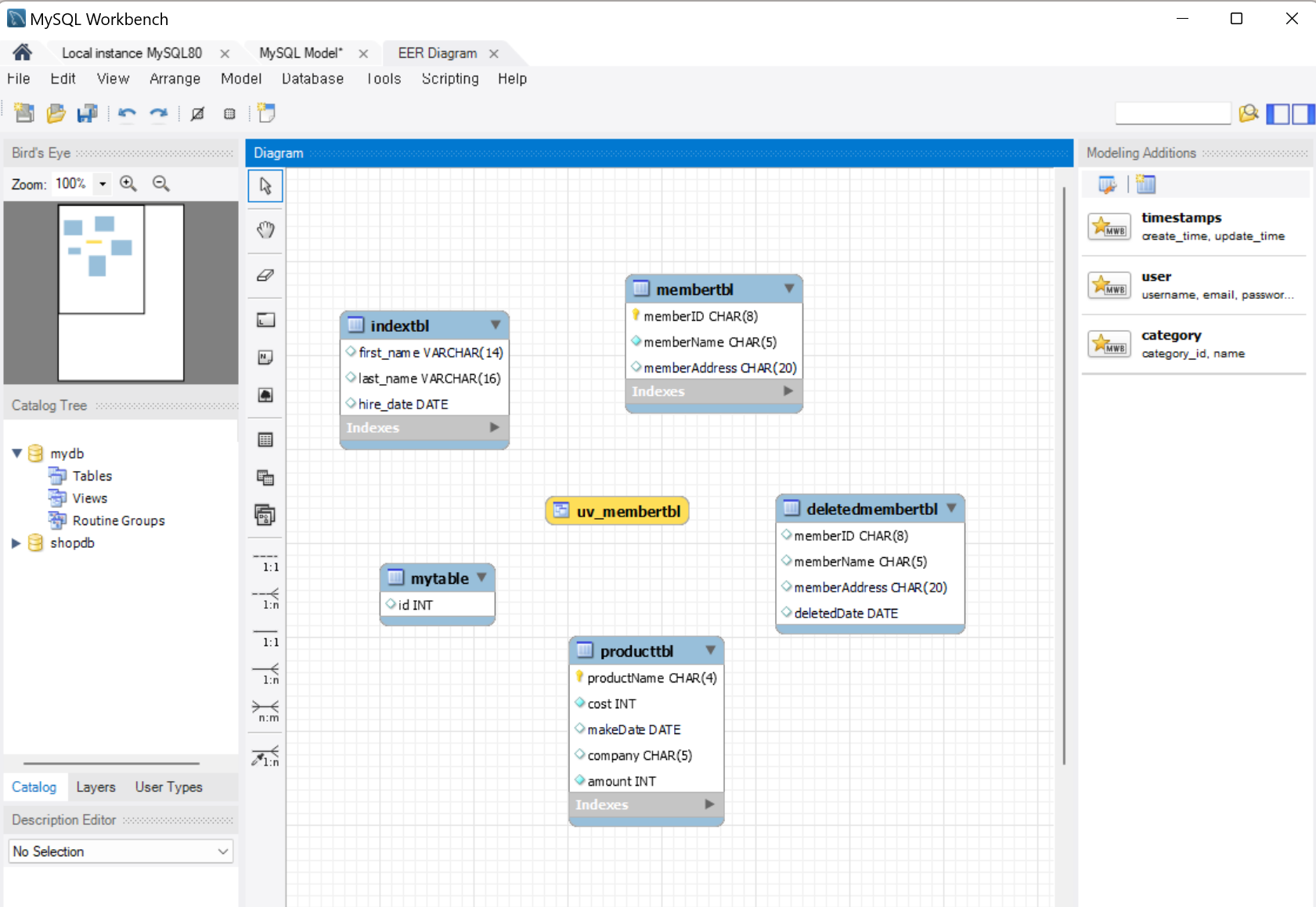Select user modeling template
This screenshot has width=1316, height=907.
1195,285
